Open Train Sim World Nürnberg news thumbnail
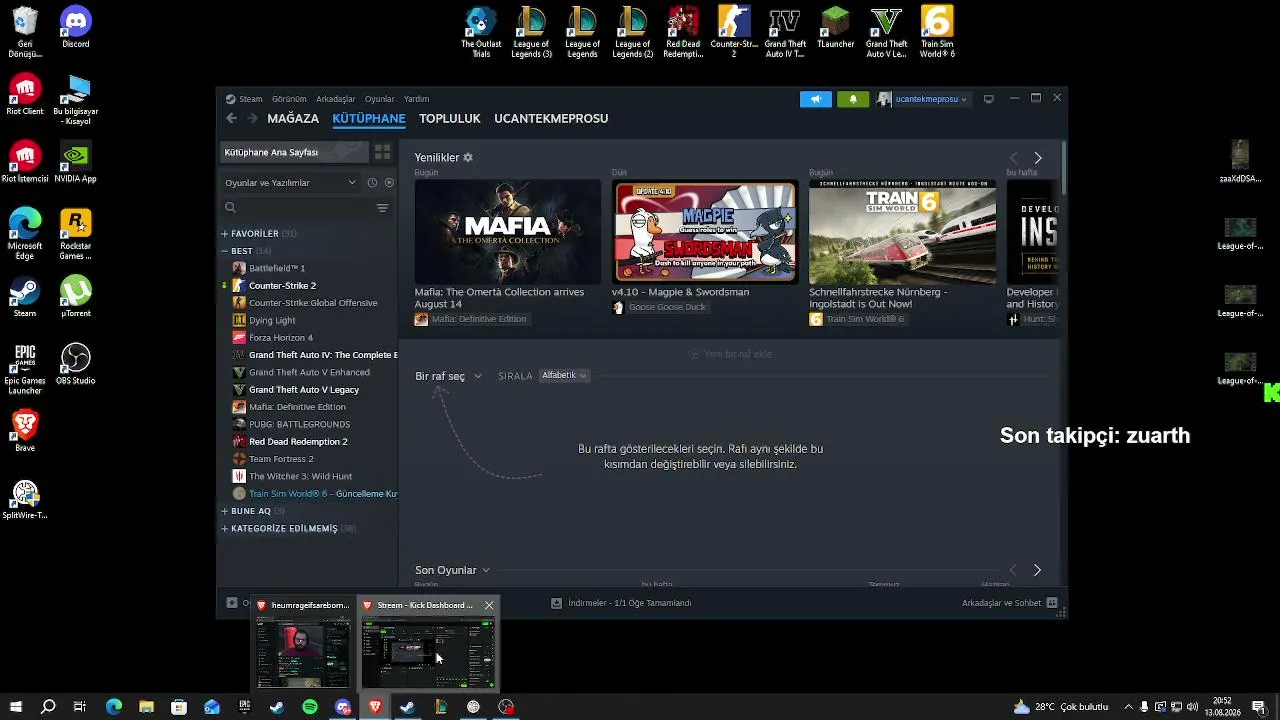 point(902,232)
